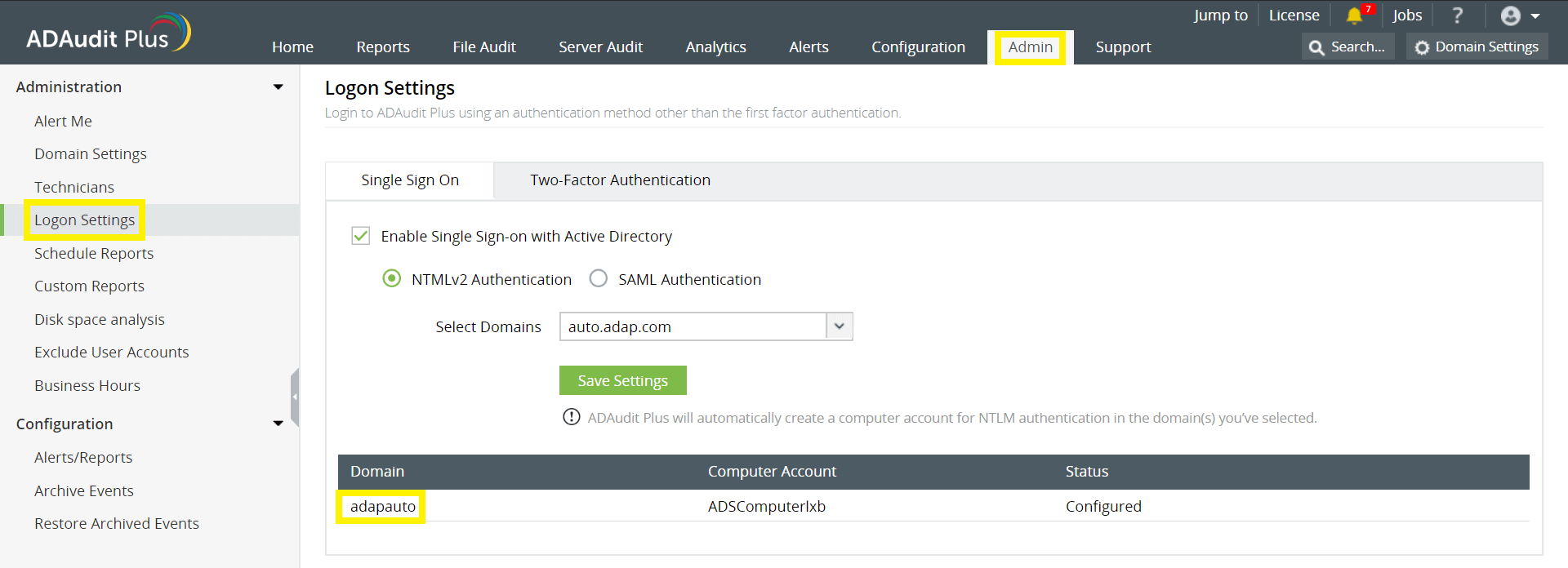Click the search magnifier icon
Viewport: 1568px width, 568px height.
(x=1316, y=47)
